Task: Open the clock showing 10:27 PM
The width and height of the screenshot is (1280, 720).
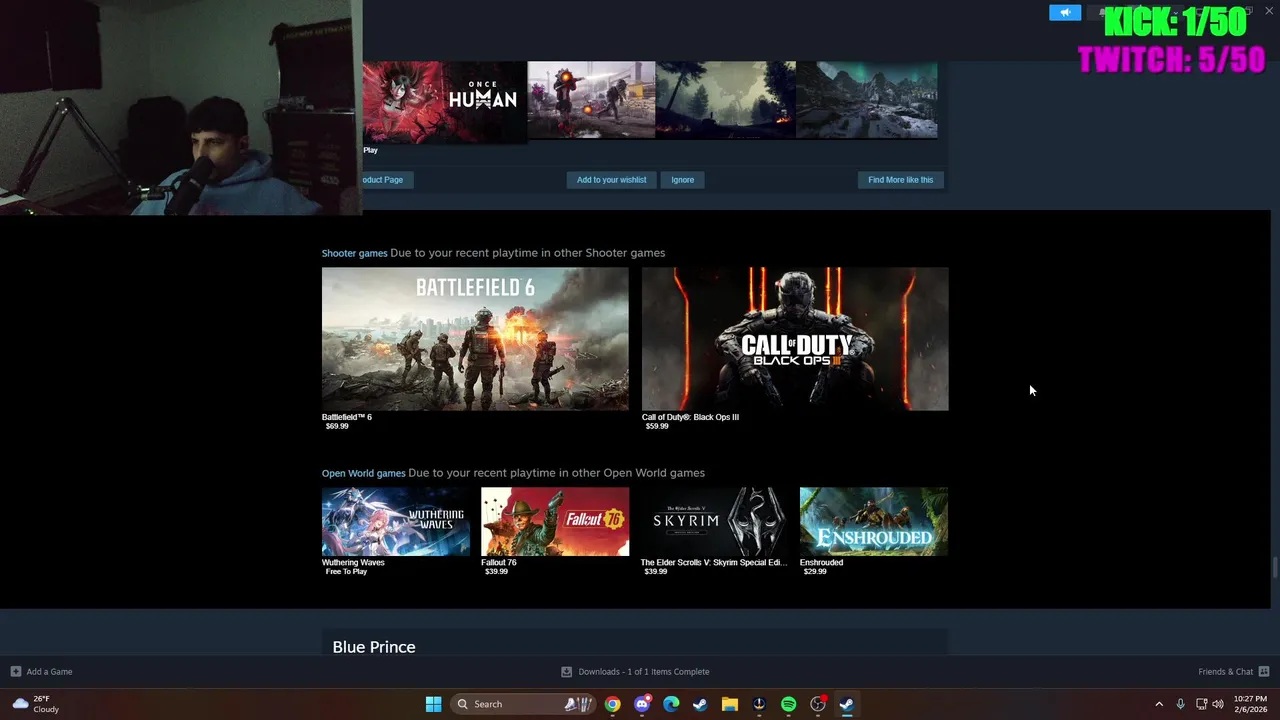Action: [1249, 704]
